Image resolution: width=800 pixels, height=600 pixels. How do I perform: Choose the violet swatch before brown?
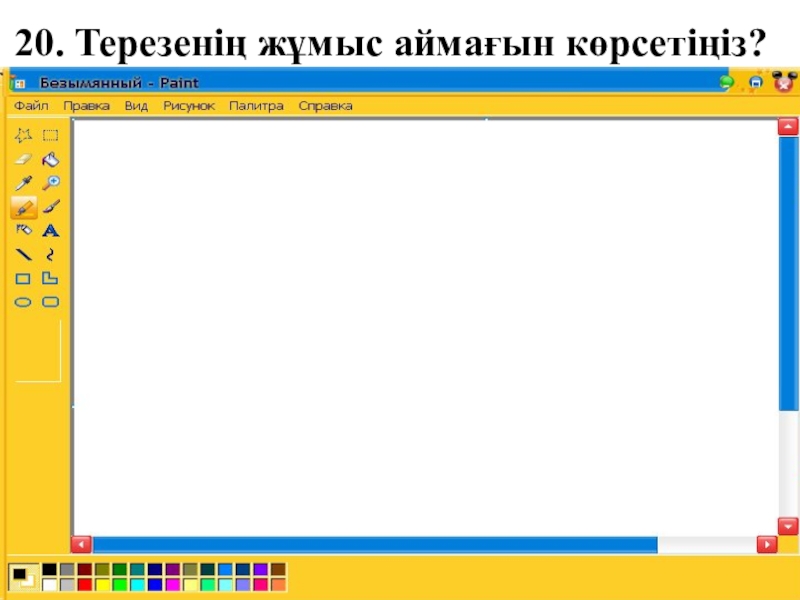[261, 569]
